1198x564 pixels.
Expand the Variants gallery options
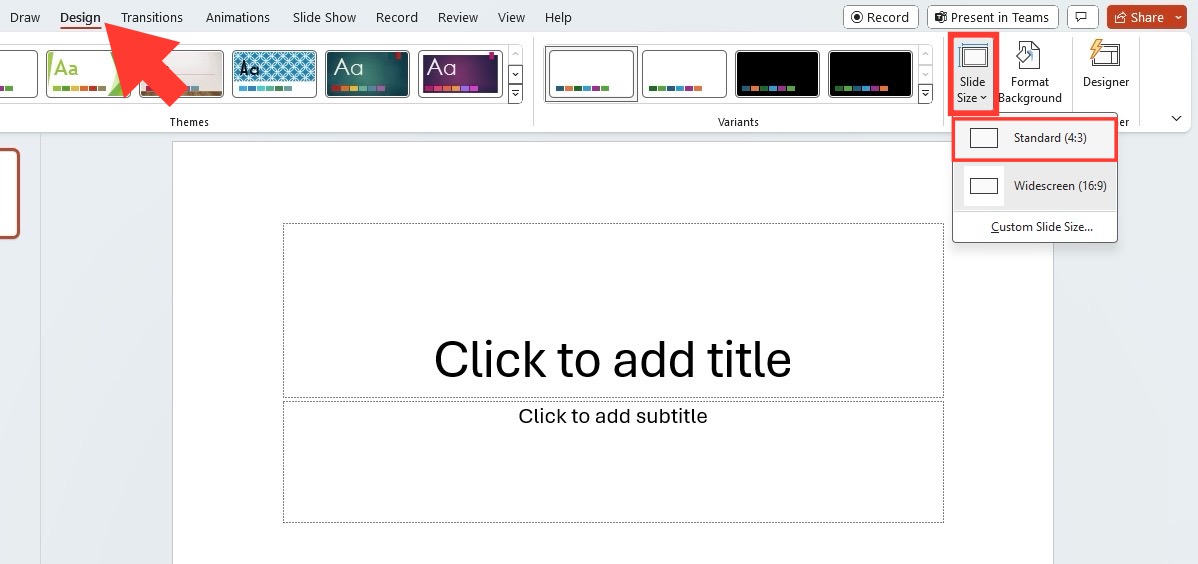(x=925, y=94)
